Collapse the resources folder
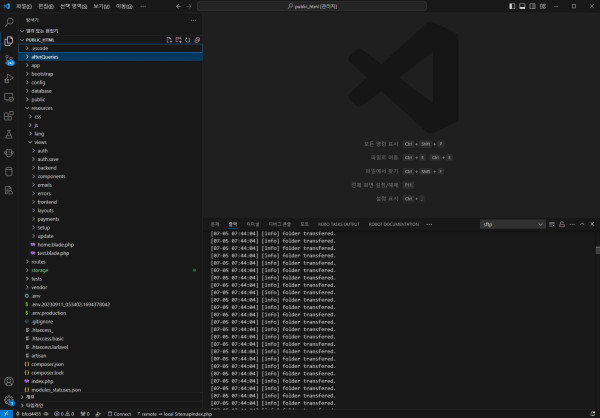Viewport: 600px width, 418px height. 111,108
